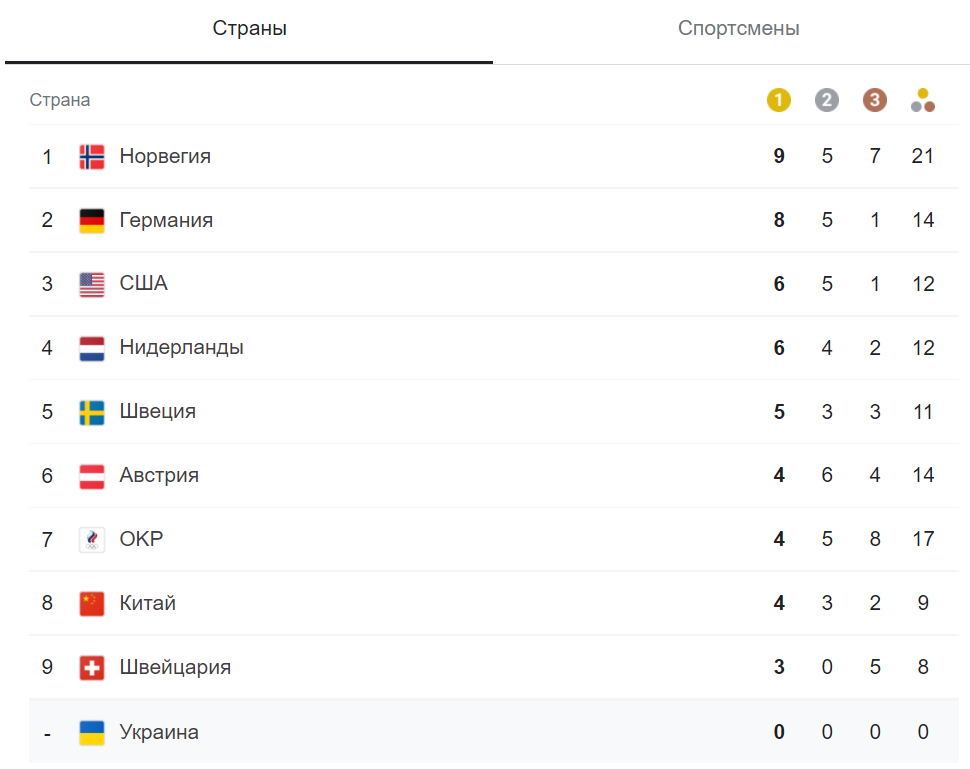
Task: Select the Германия country name
Action: point(166,220)
